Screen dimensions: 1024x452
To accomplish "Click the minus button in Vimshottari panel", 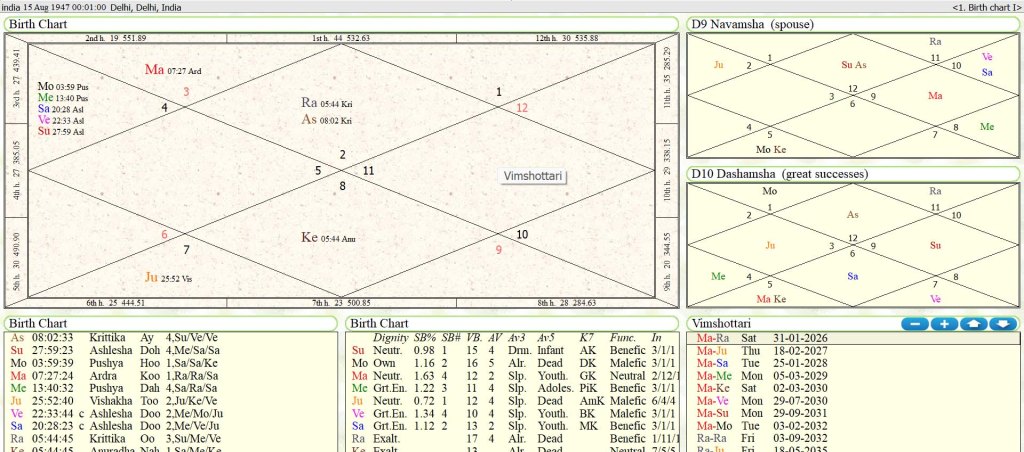I will [x=914, y=324].
